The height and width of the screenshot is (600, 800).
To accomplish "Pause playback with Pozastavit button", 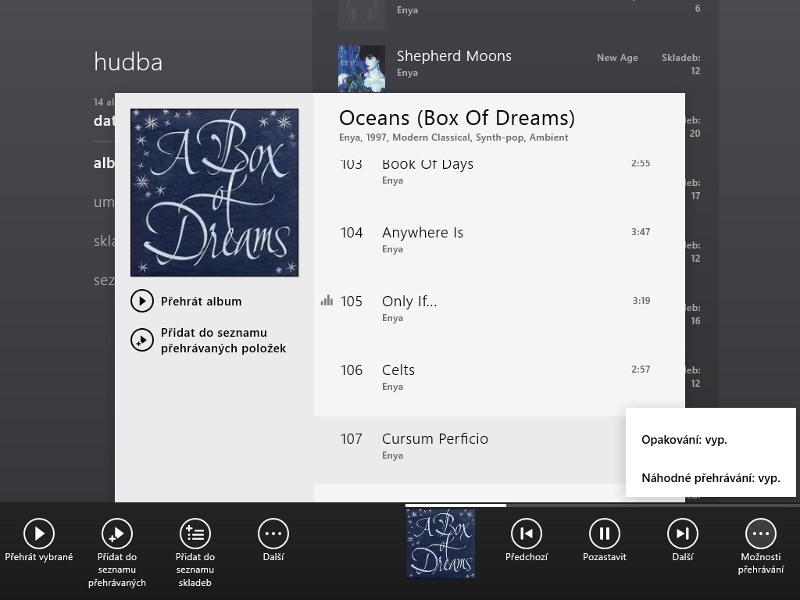I will 604,533.
